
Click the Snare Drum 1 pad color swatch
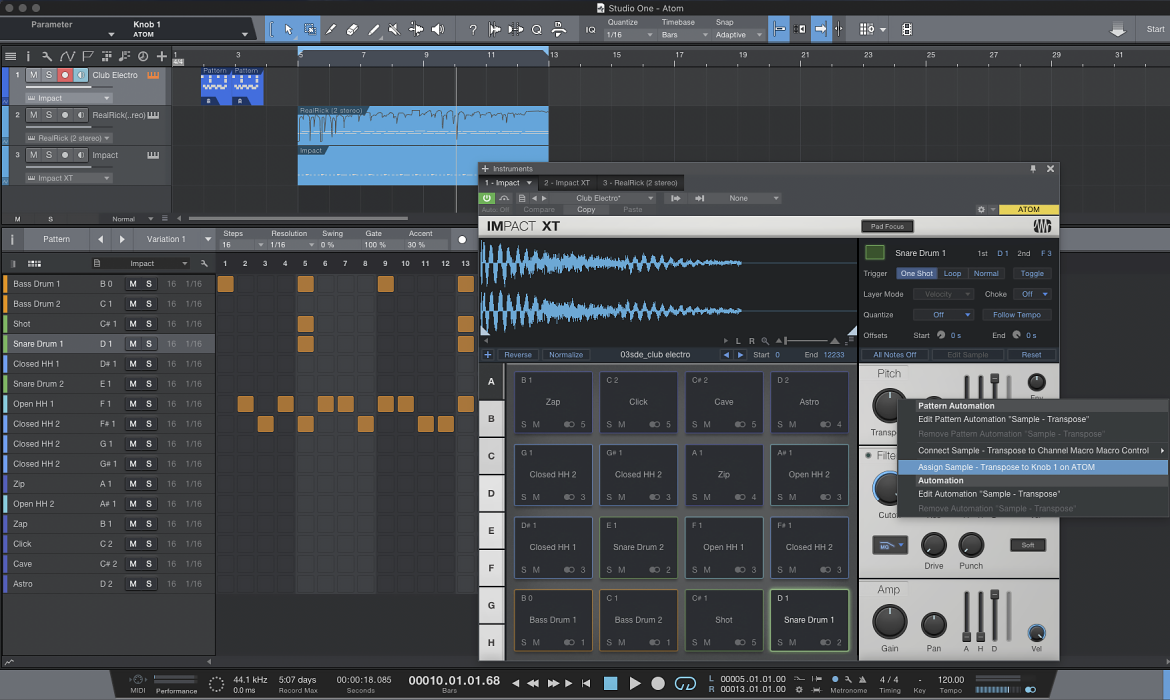click(875, 253)
